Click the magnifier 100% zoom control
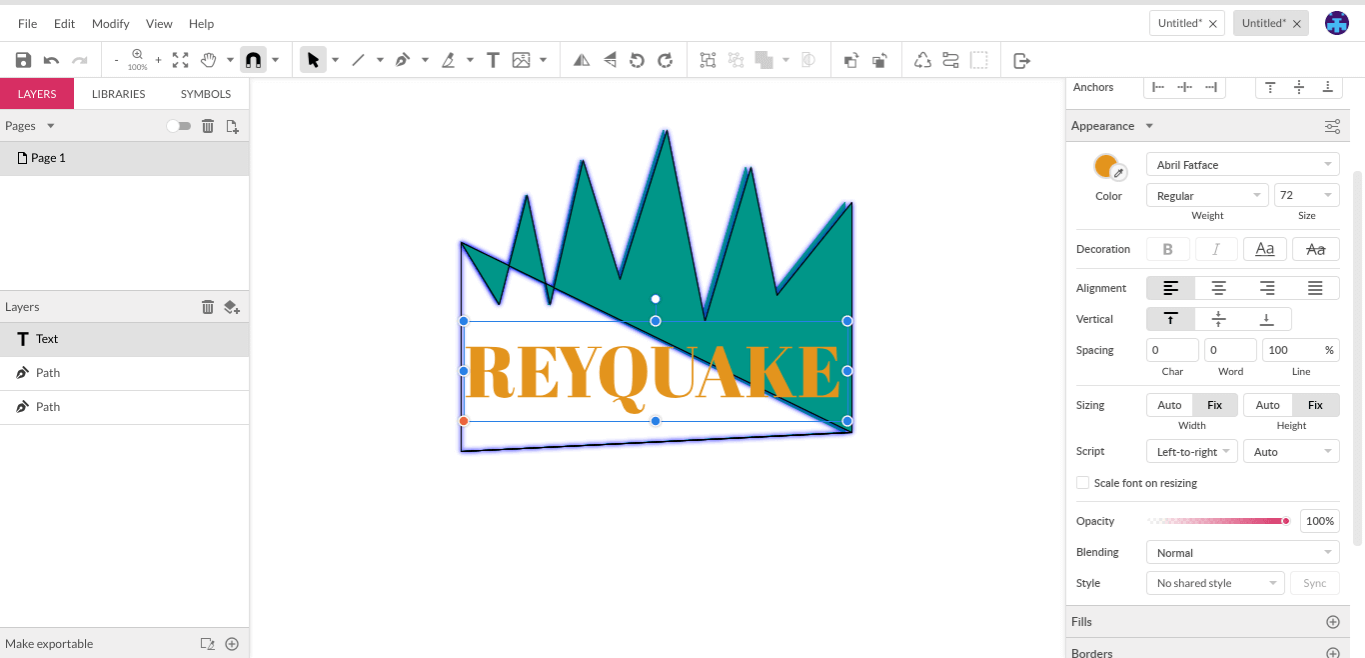 (137, 60)
